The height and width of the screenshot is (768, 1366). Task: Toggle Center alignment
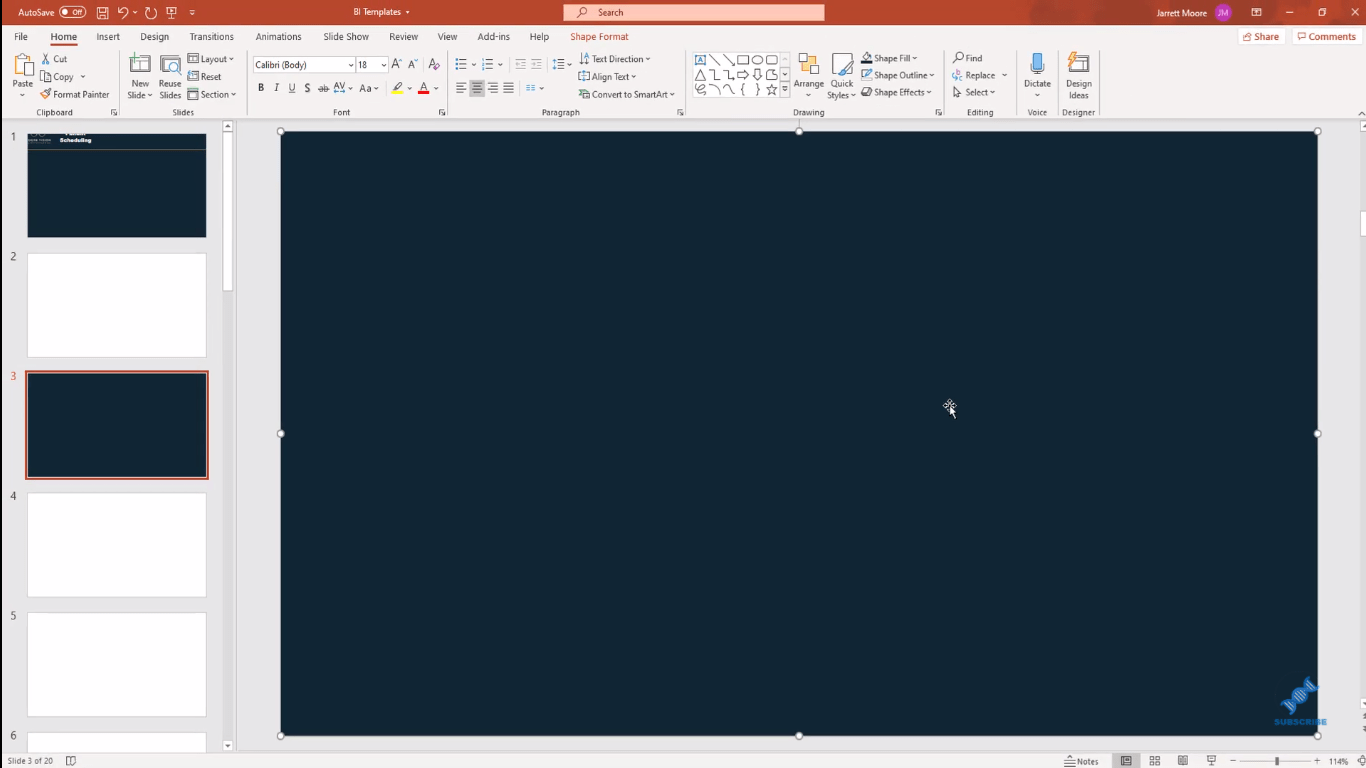click(477, 88)
